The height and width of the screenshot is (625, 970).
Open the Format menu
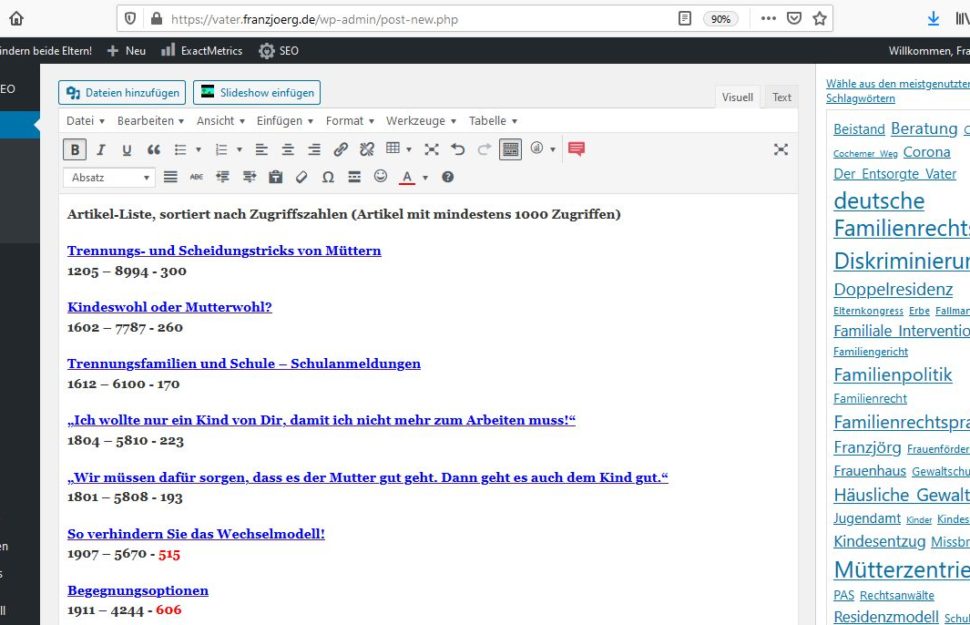coord(350,121)
